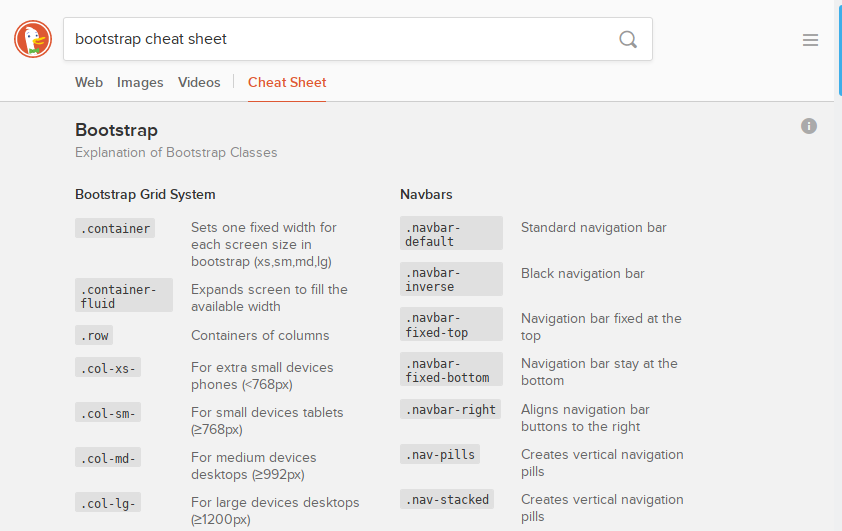
Task: Open the Images tab
Action: click(140, 83)
